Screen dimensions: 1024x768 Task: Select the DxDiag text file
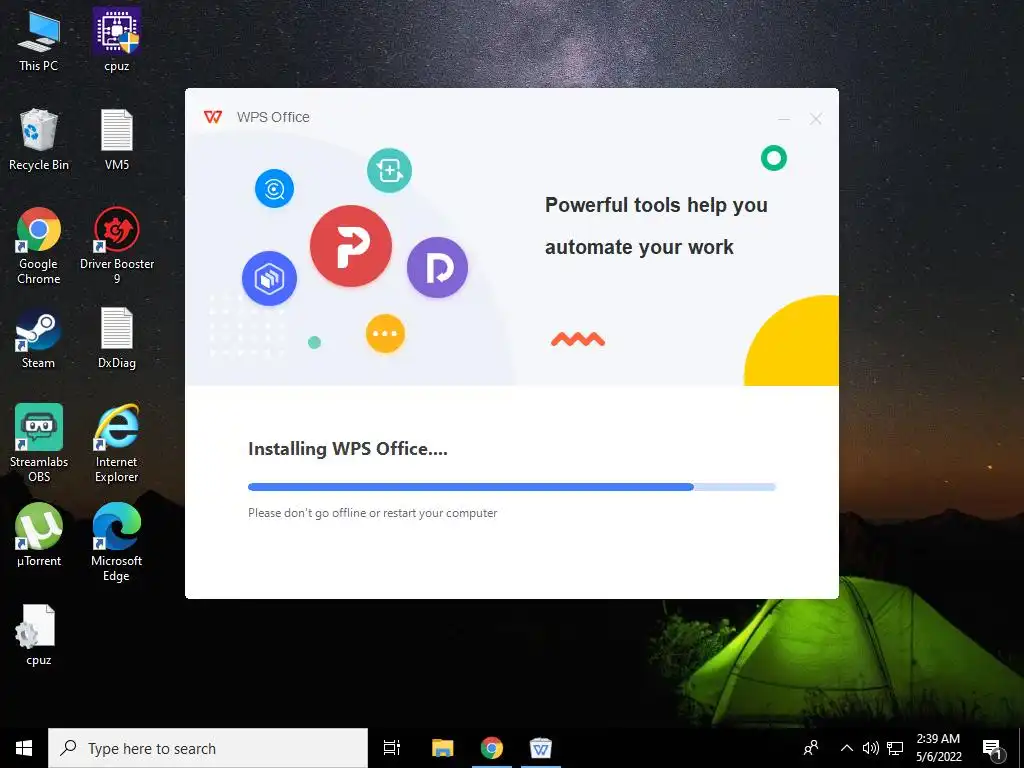pos(117,338)
